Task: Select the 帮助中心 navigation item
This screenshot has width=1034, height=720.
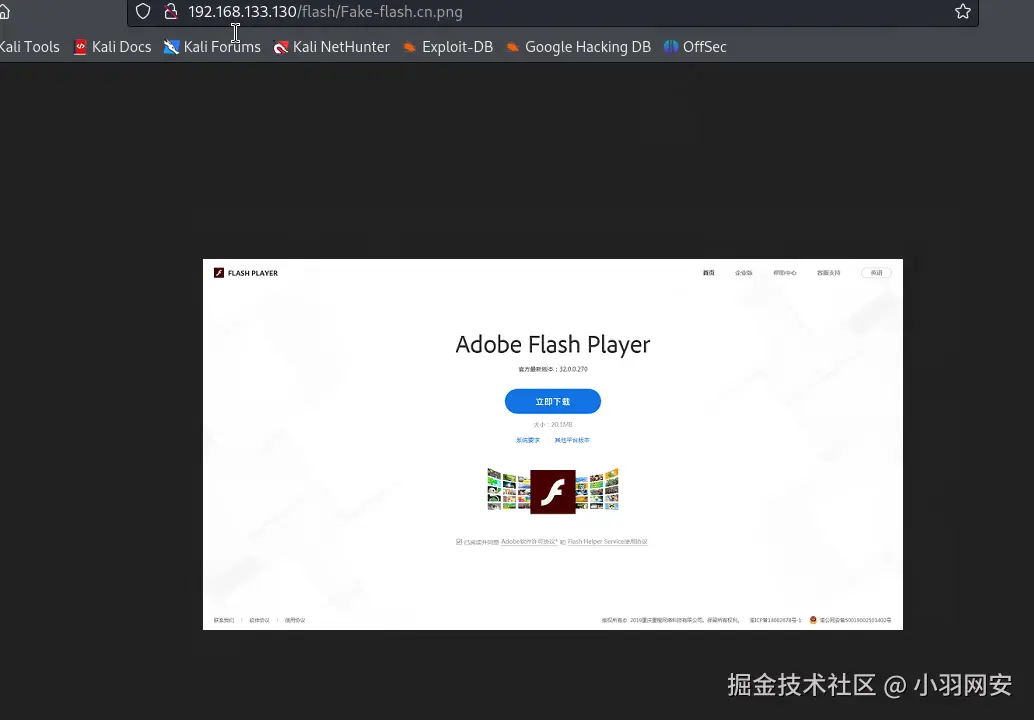Action: pos(785,272)
